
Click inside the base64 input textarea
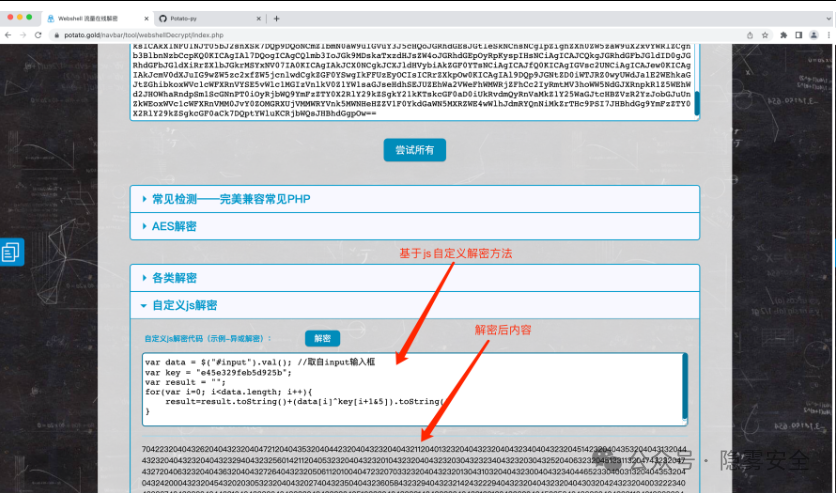click(414, 82)
